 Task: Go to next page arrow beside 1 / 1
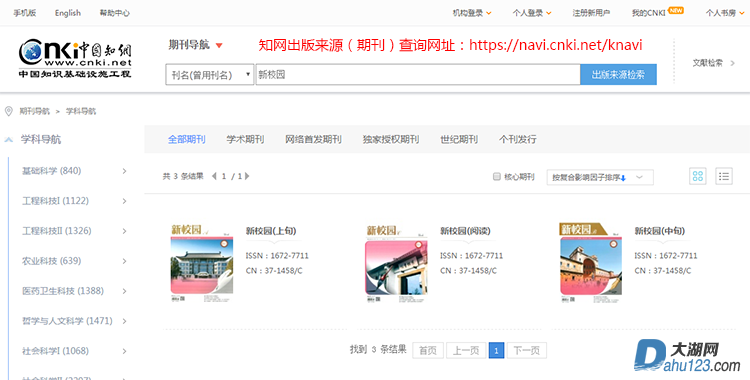247,176
